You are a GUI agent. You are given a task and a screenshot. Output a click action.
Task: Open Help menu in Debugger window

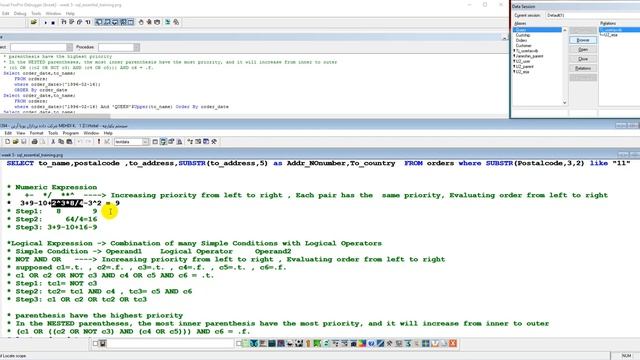pos(70,13)
